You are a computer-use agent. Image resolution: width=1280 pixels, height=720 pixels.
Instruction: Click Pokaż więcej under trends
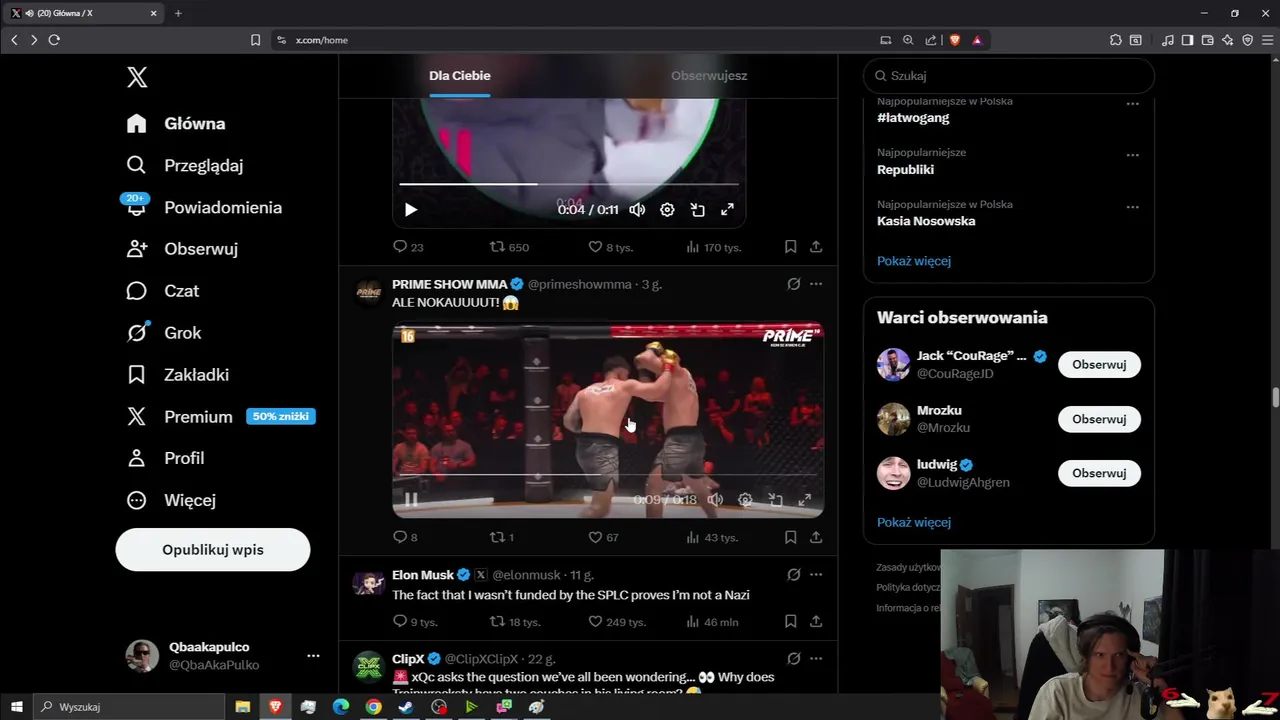[x=914, y=261]
